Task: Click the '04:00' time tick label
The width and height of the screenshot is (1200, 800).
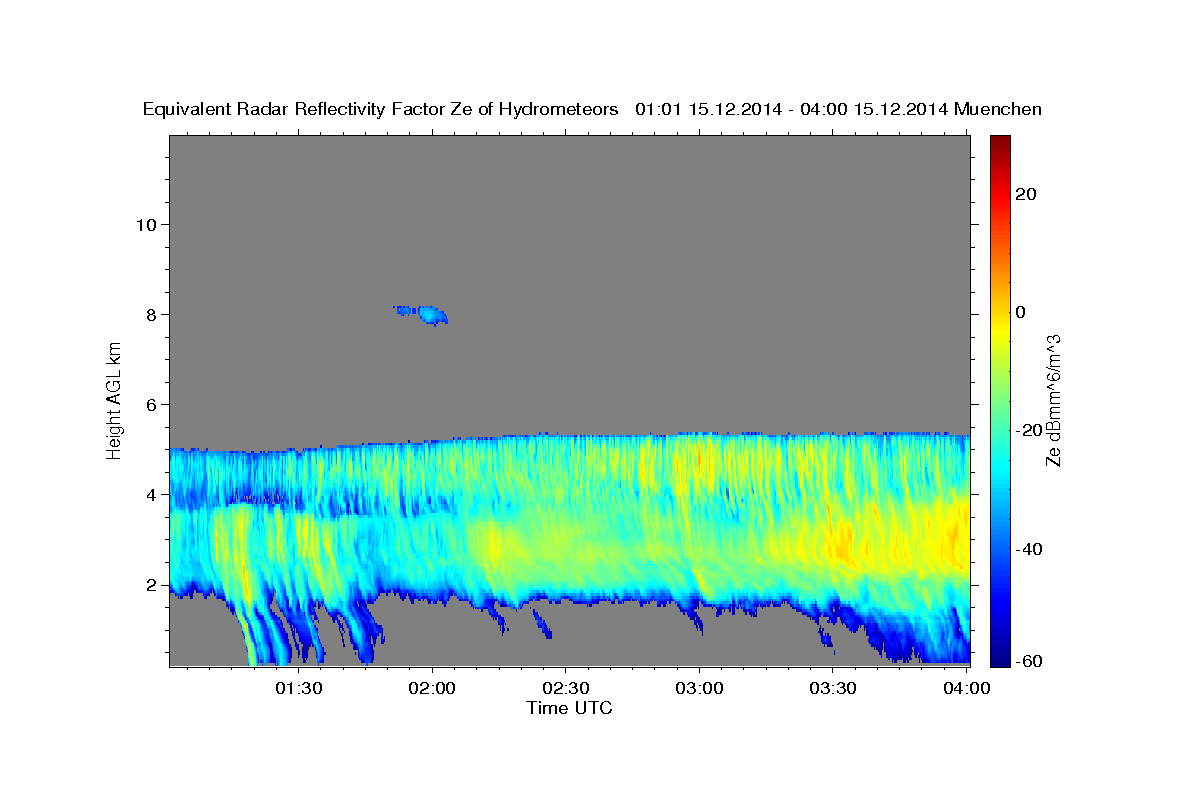Action: click(966, 689)
